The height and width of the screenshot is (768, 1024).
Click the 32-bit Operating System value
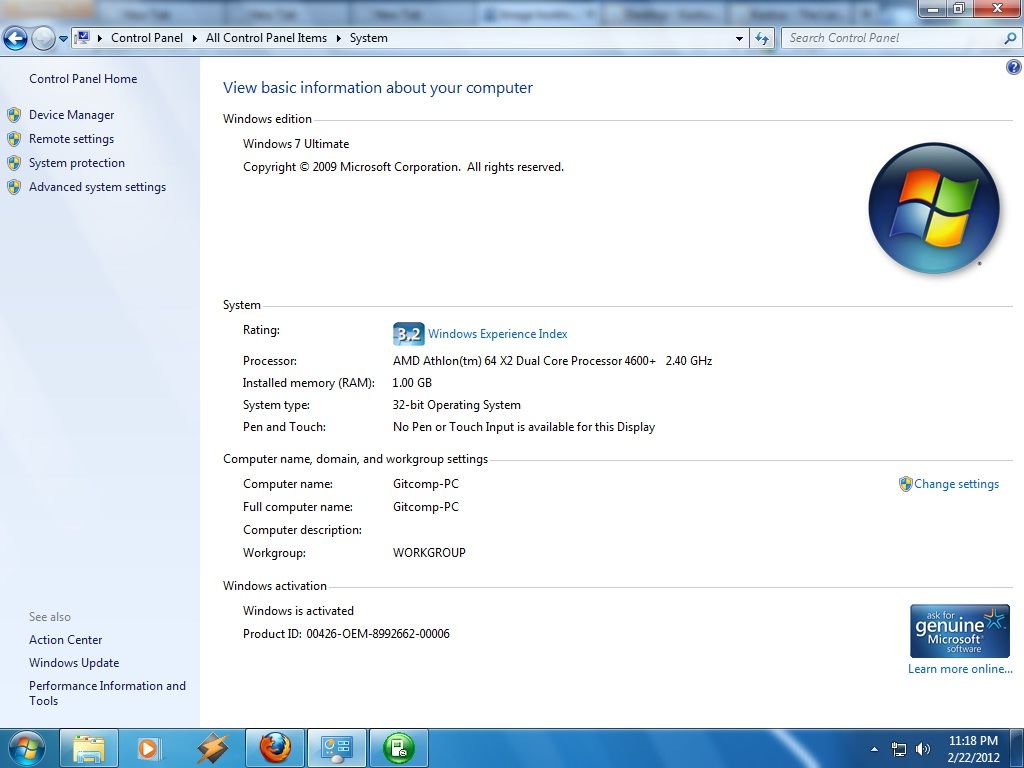456,405
